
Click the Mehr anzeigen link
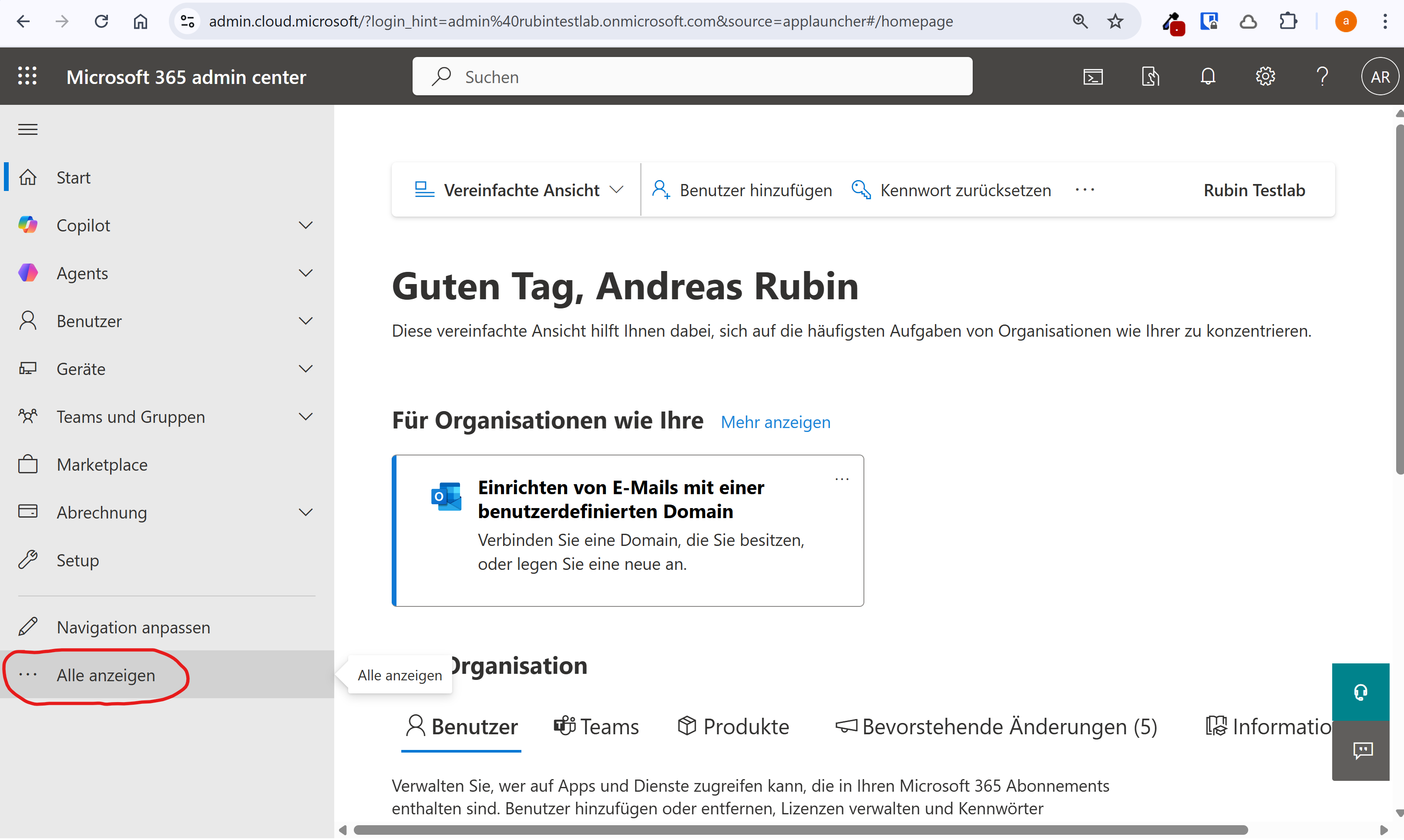tap(775, 422)
